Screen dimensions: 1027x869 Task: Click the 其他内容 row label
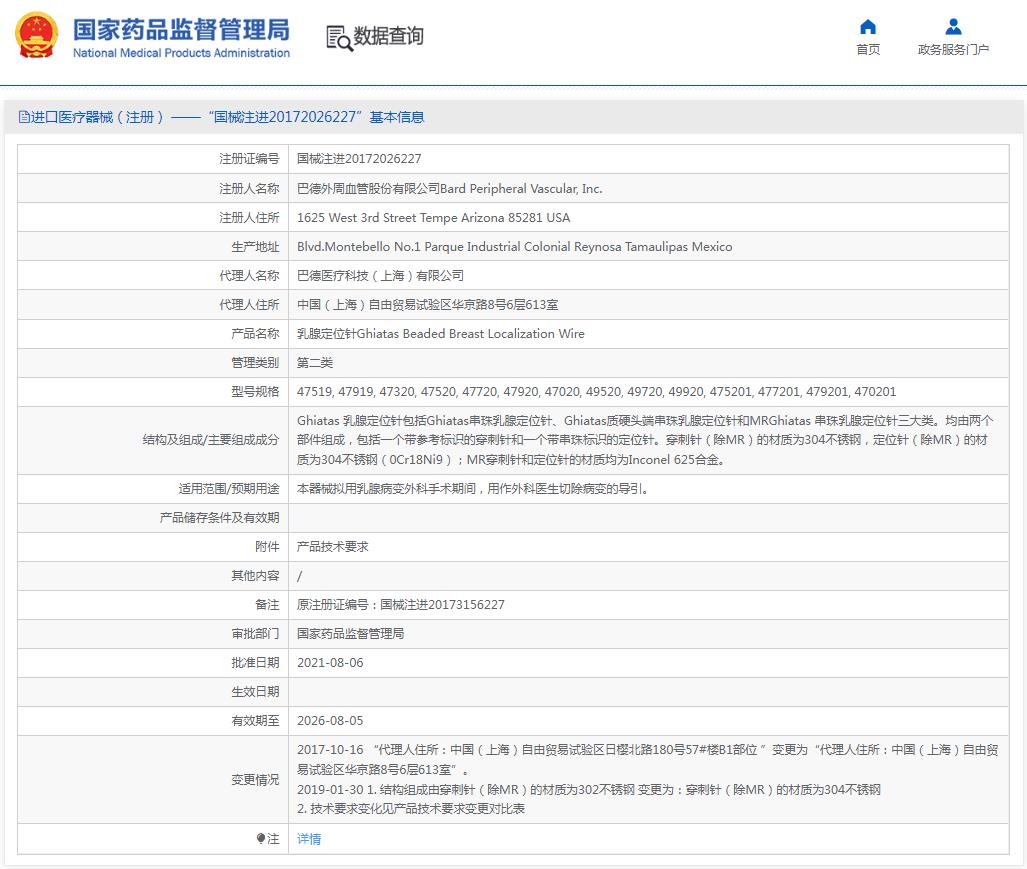255,576
